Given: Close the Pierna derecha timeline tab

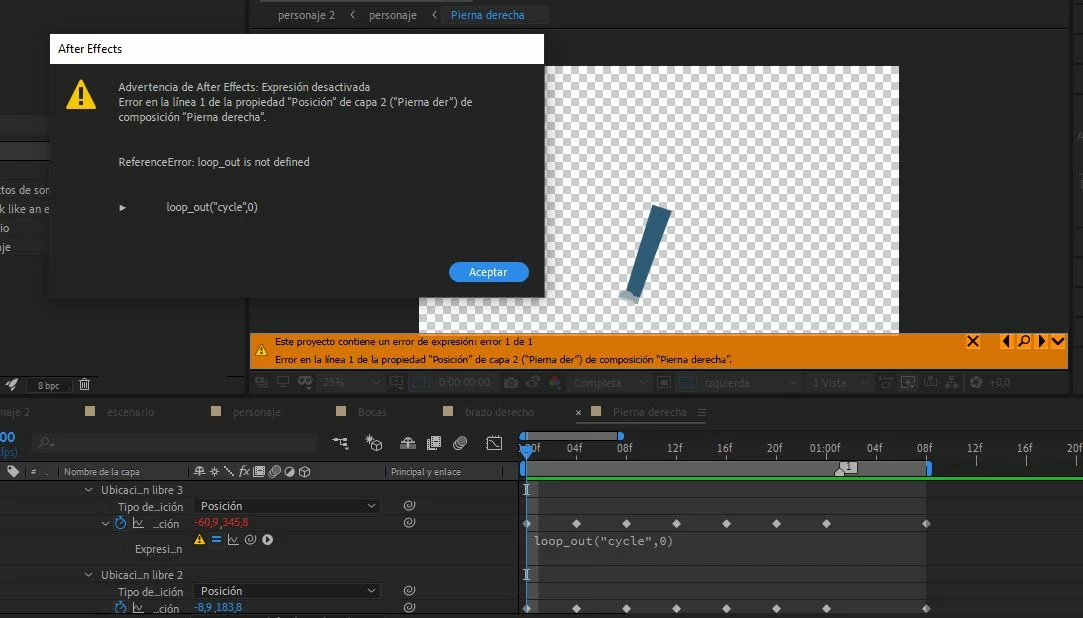Looking at the screenshot, I should [x=578, y=412].
